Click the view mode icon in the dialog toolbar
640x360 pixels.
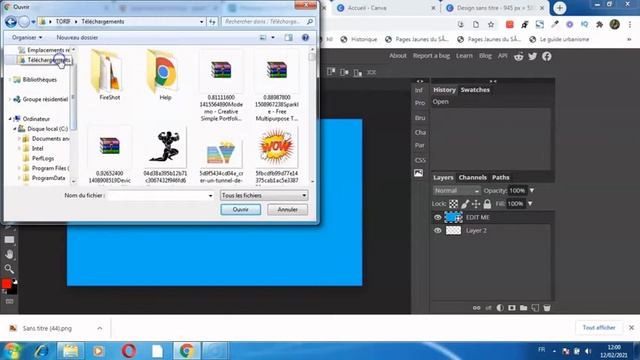(263, 38)
